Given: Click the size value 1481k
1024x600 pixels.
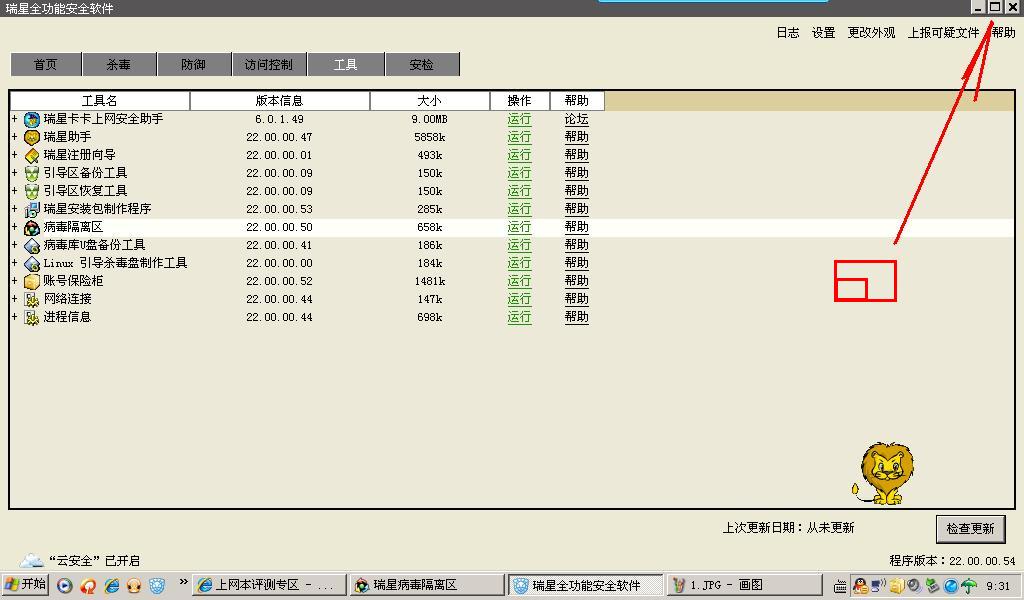Looking at the screenshot, I should [430, 281].
